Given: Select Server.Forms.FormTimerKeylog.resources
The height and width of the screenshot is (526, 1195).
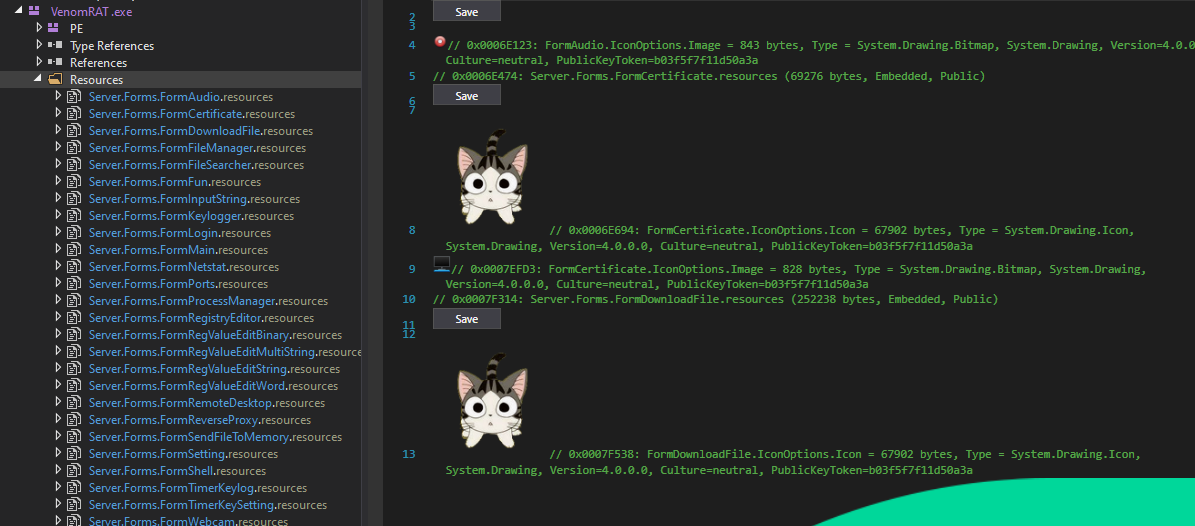Looking at the screenshot, I should 197,487.
